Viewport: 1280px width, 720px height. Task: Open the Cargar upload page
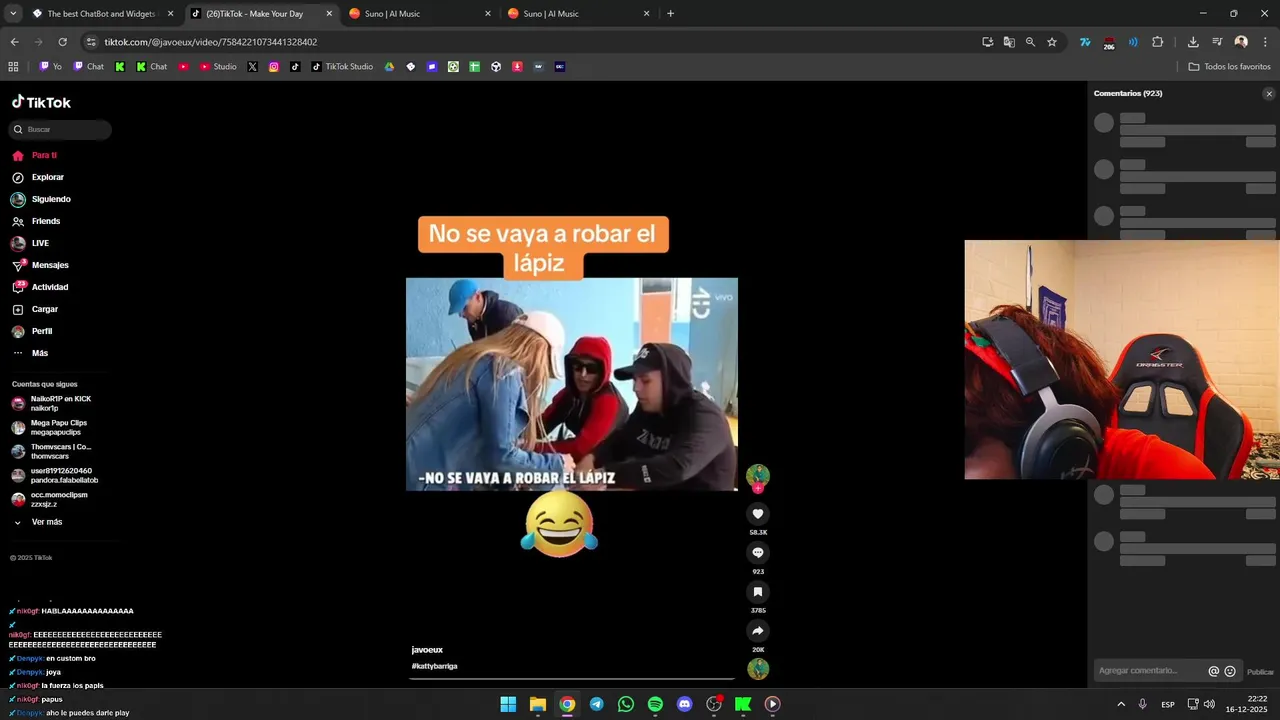pyautogui.click(x=45, y=310)
